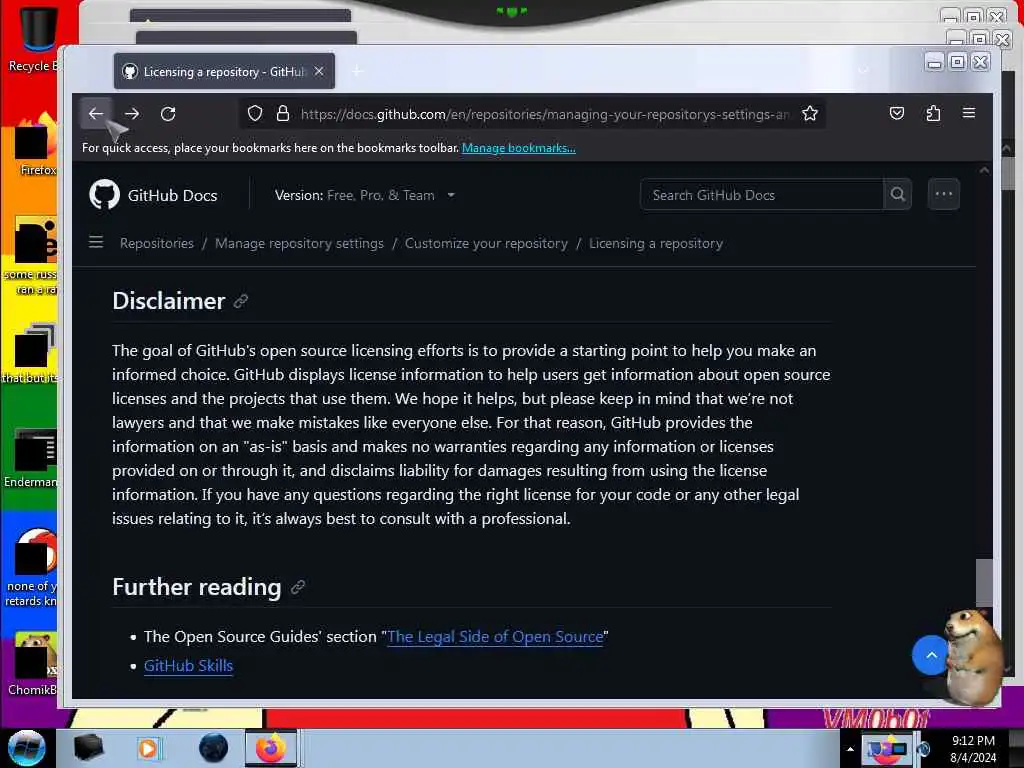The width and height of the screenshot is (1024, 768).
Task: Open the tracking protection shield icon
Action: tap(255, 114)
